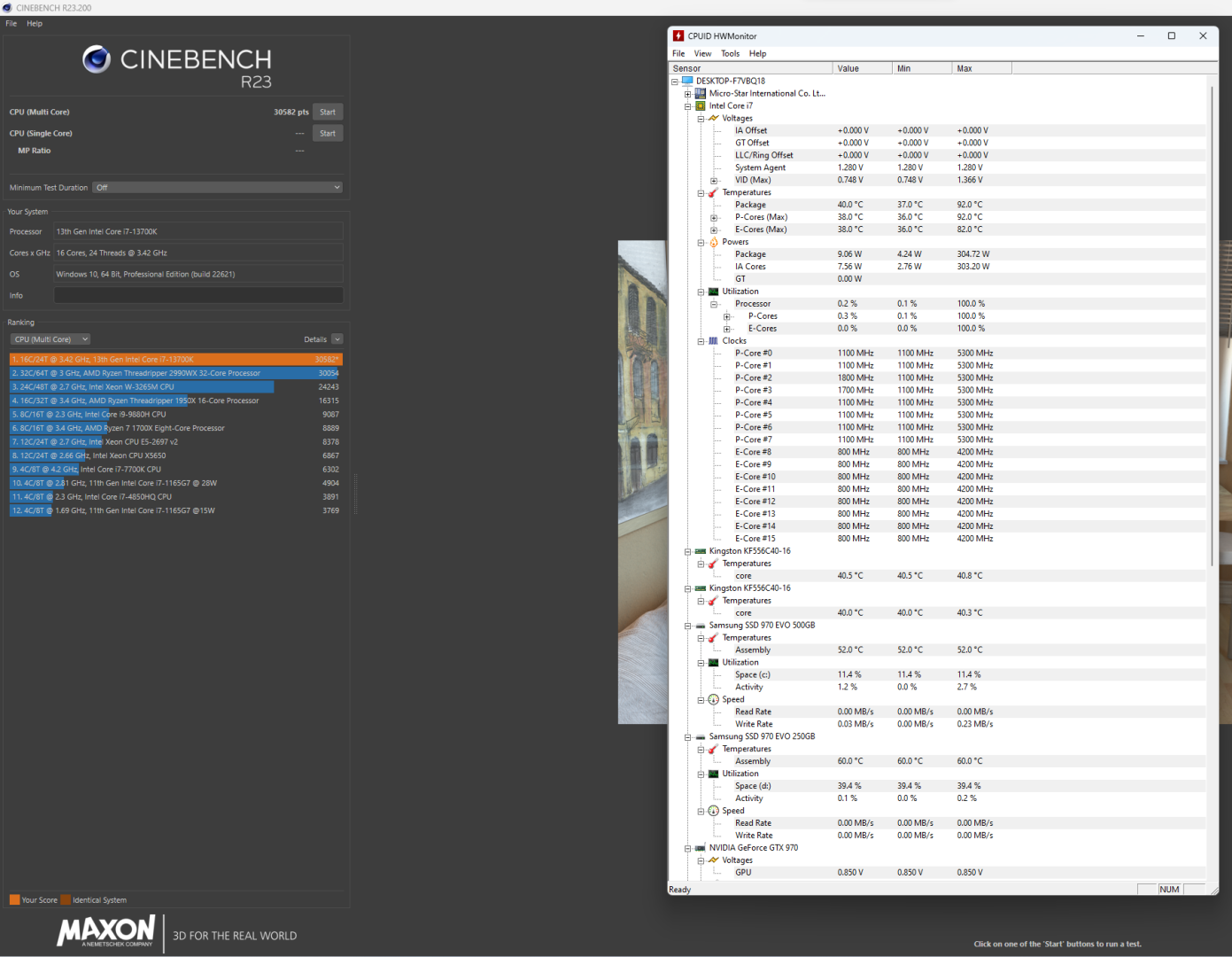The image size is (1232, 957).
Task: Select the Micro-Star motherboard icon
Action: (x=701, y=93)
